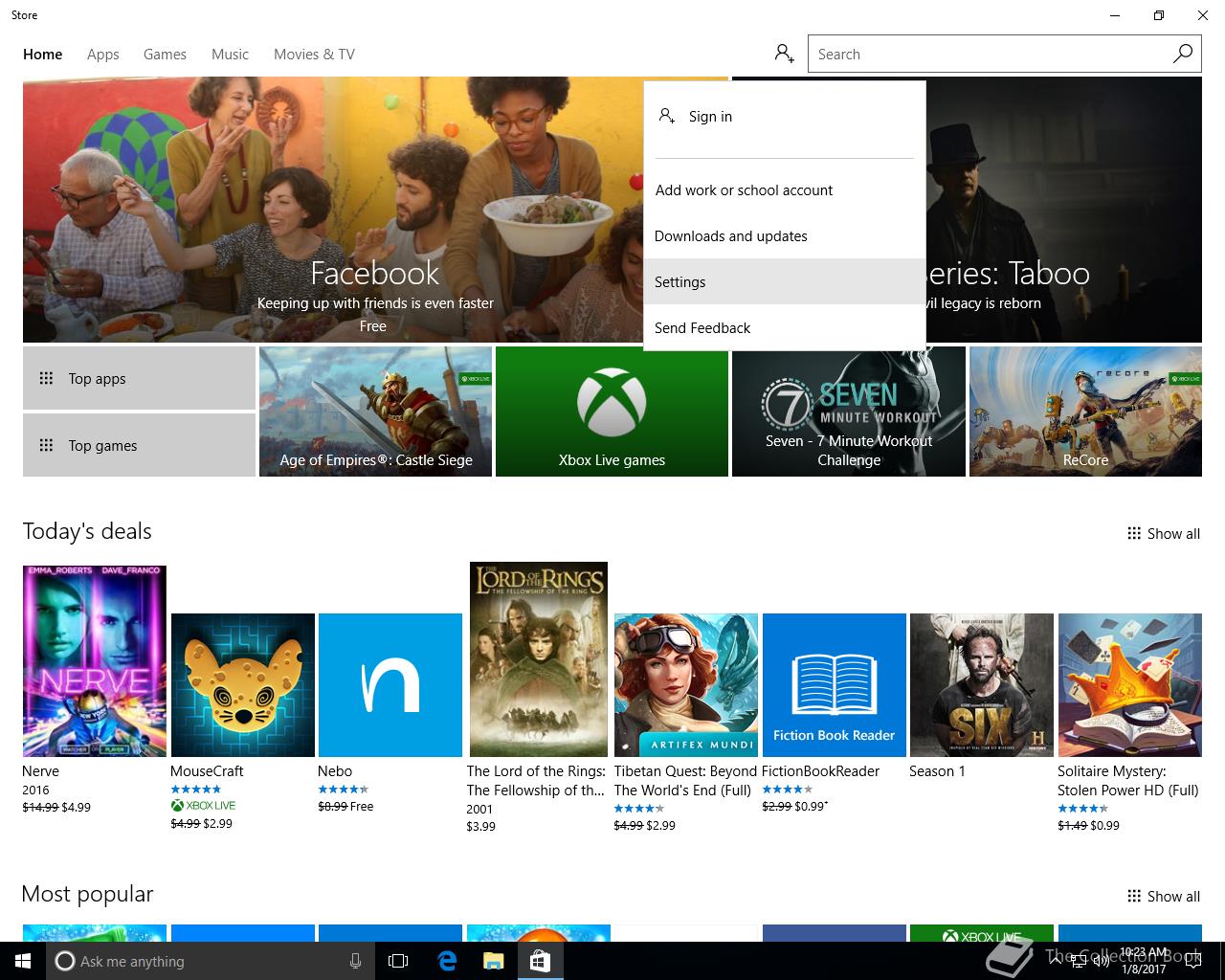1225x980 pixels.
Task: Open the account user icon menu
Action: pos(785,54)
